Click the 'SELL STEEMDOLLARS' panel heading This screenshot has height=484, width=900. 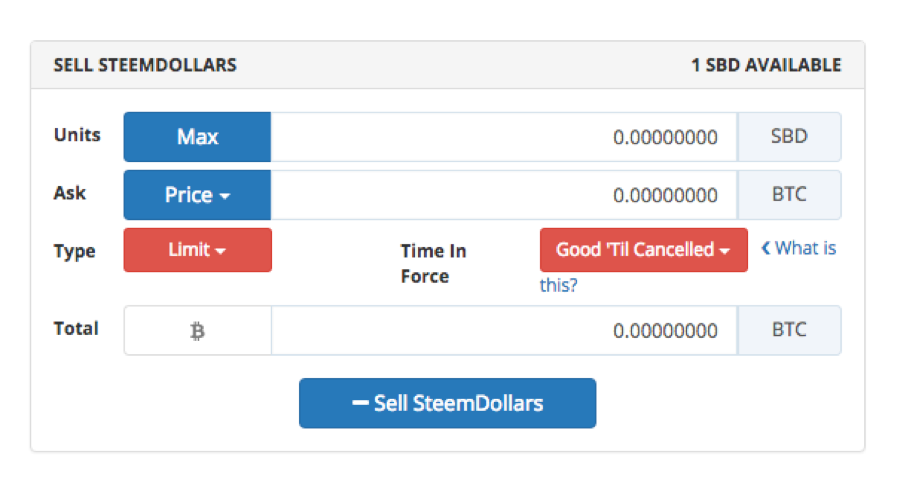pyautogui.click(x=145, y=65)
